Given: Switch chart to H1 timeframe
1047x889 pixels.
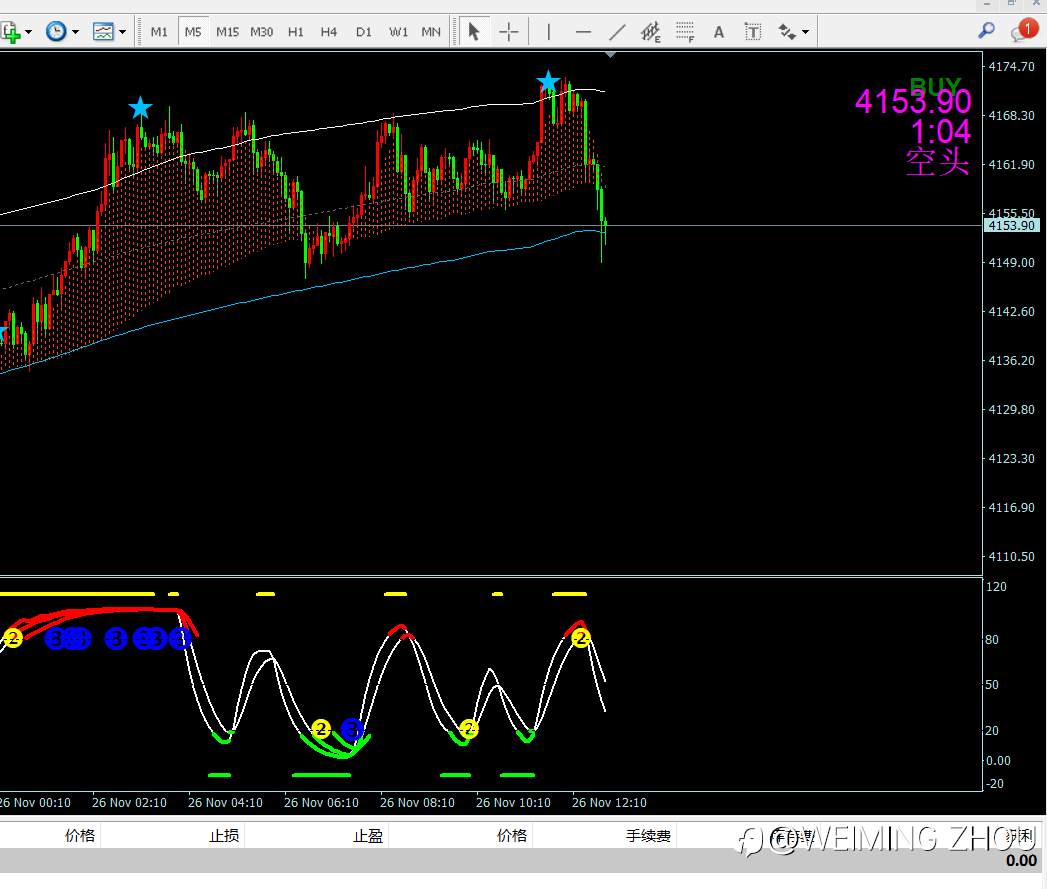Looking at the screenshot, I should [x=295, y=31].
